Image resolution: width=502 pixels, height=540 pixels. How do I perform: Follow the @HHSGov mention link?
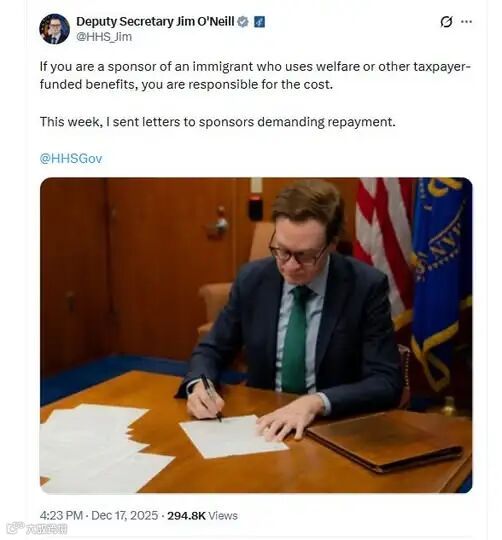click(71, 158)
